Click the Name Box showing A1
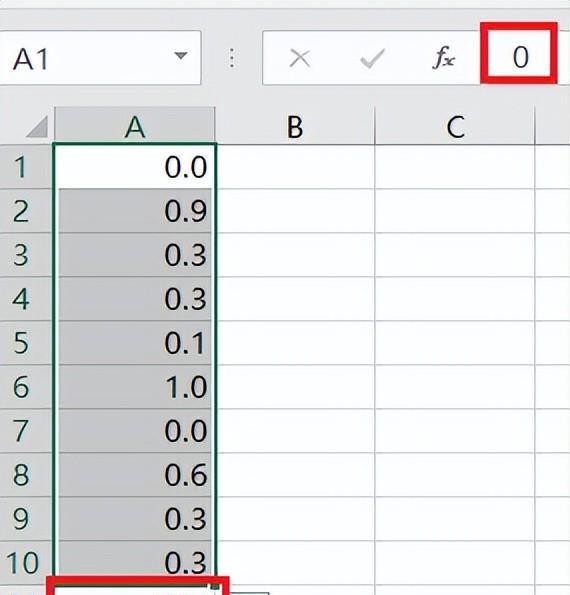 (x=99, y=58)
